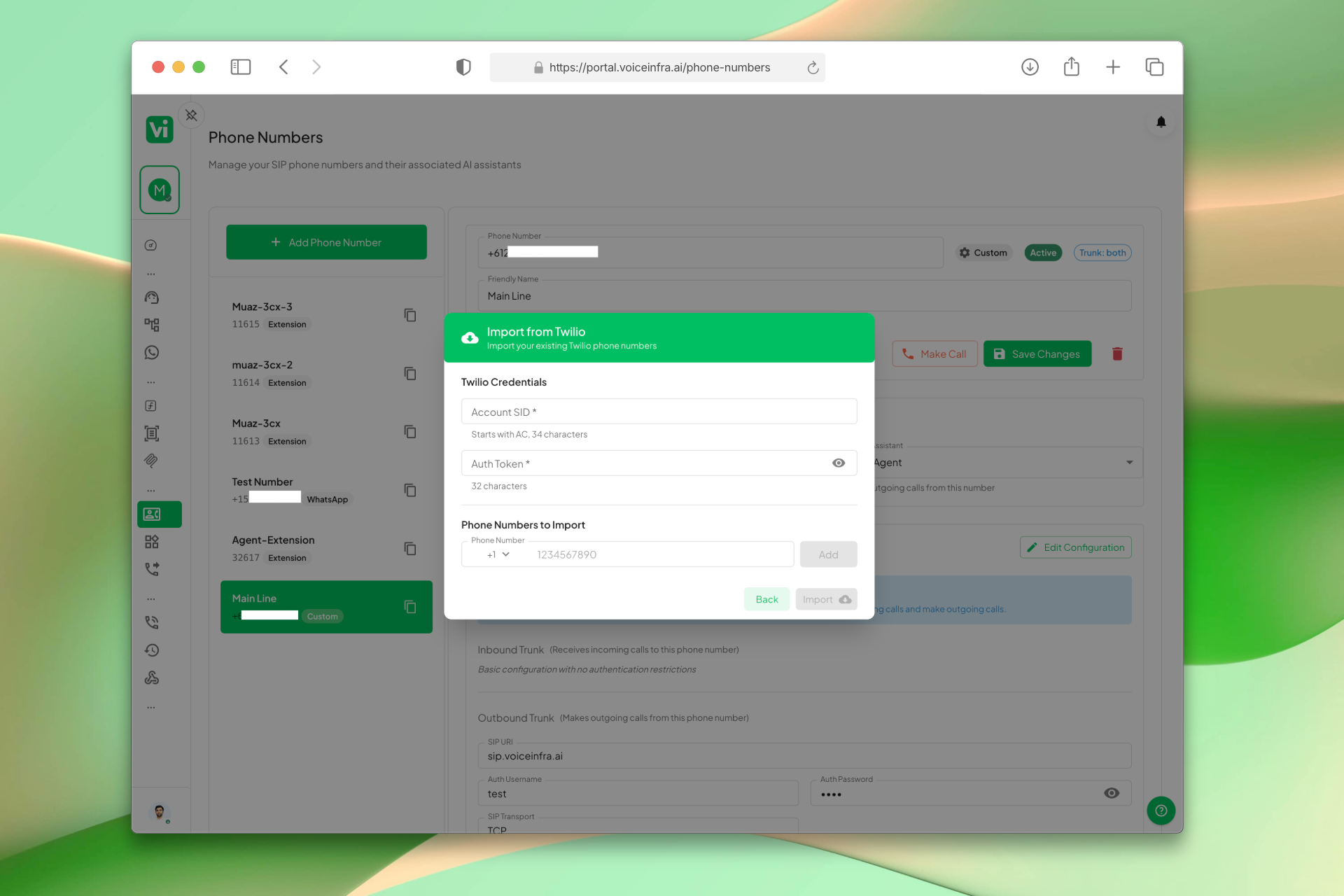This screenshot has height=896, width=1344.
Task: Open the call forwarding icon in sidebar
Action: (151, 569)
